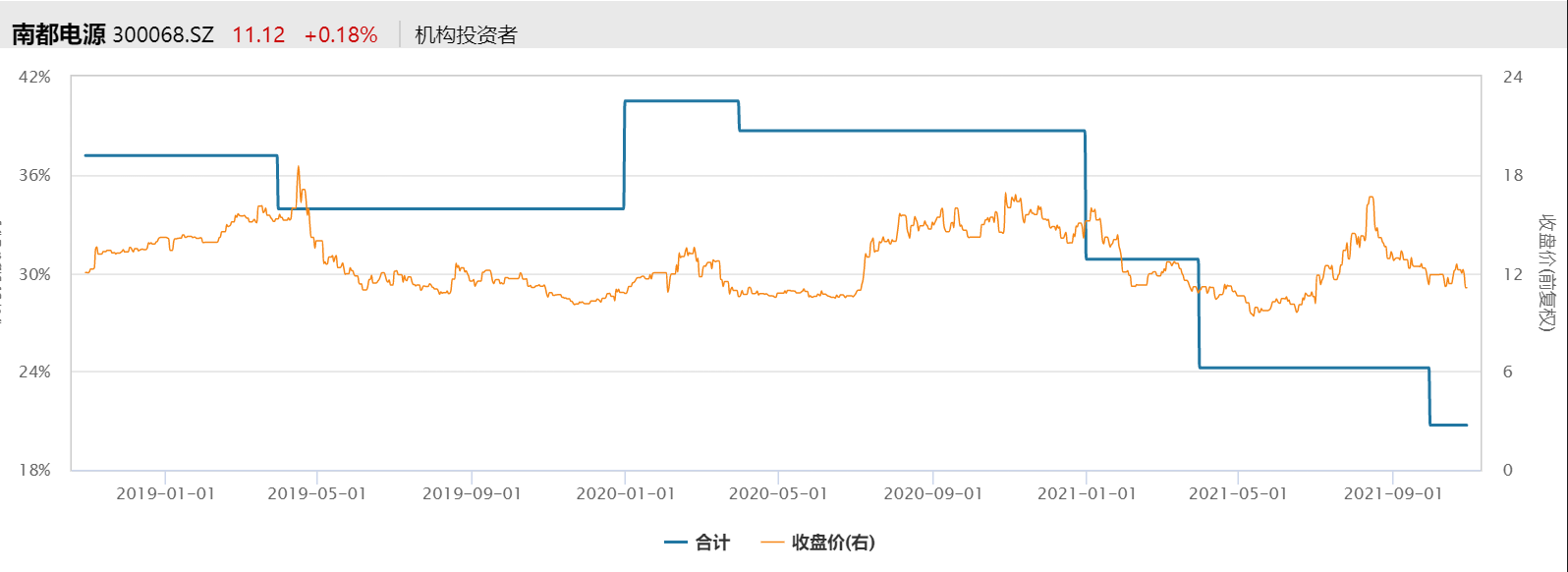The height and width of the screenshot is (572, 1568).
Task: Toggle the 合计 series in the legend
Action: 712,543
